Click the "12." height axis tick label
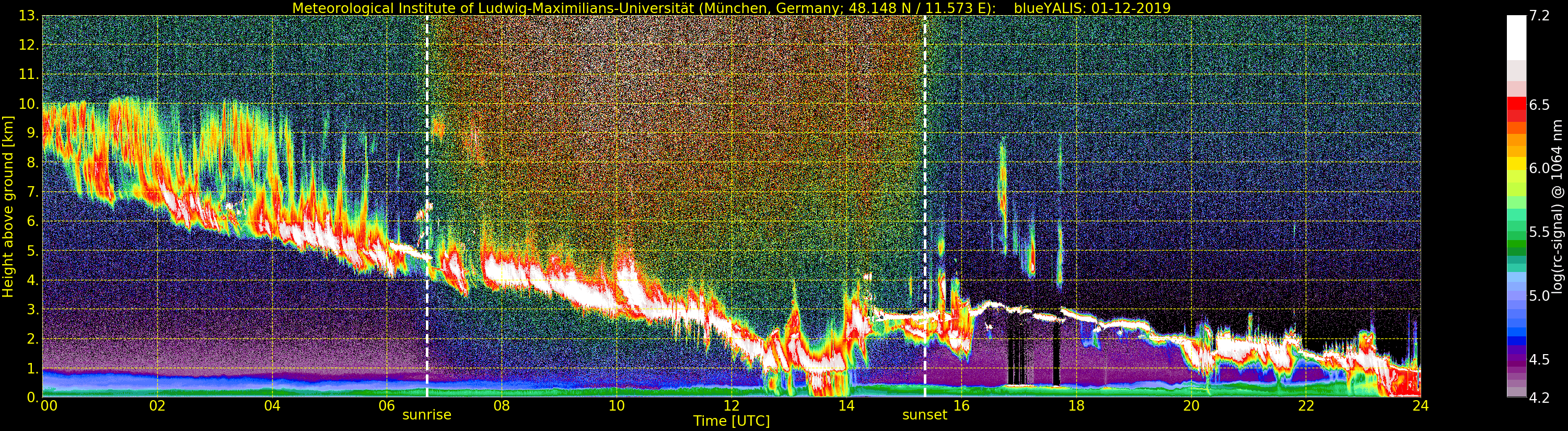The width and height of the screenshot is (1568, 431). tap(29, 45)
